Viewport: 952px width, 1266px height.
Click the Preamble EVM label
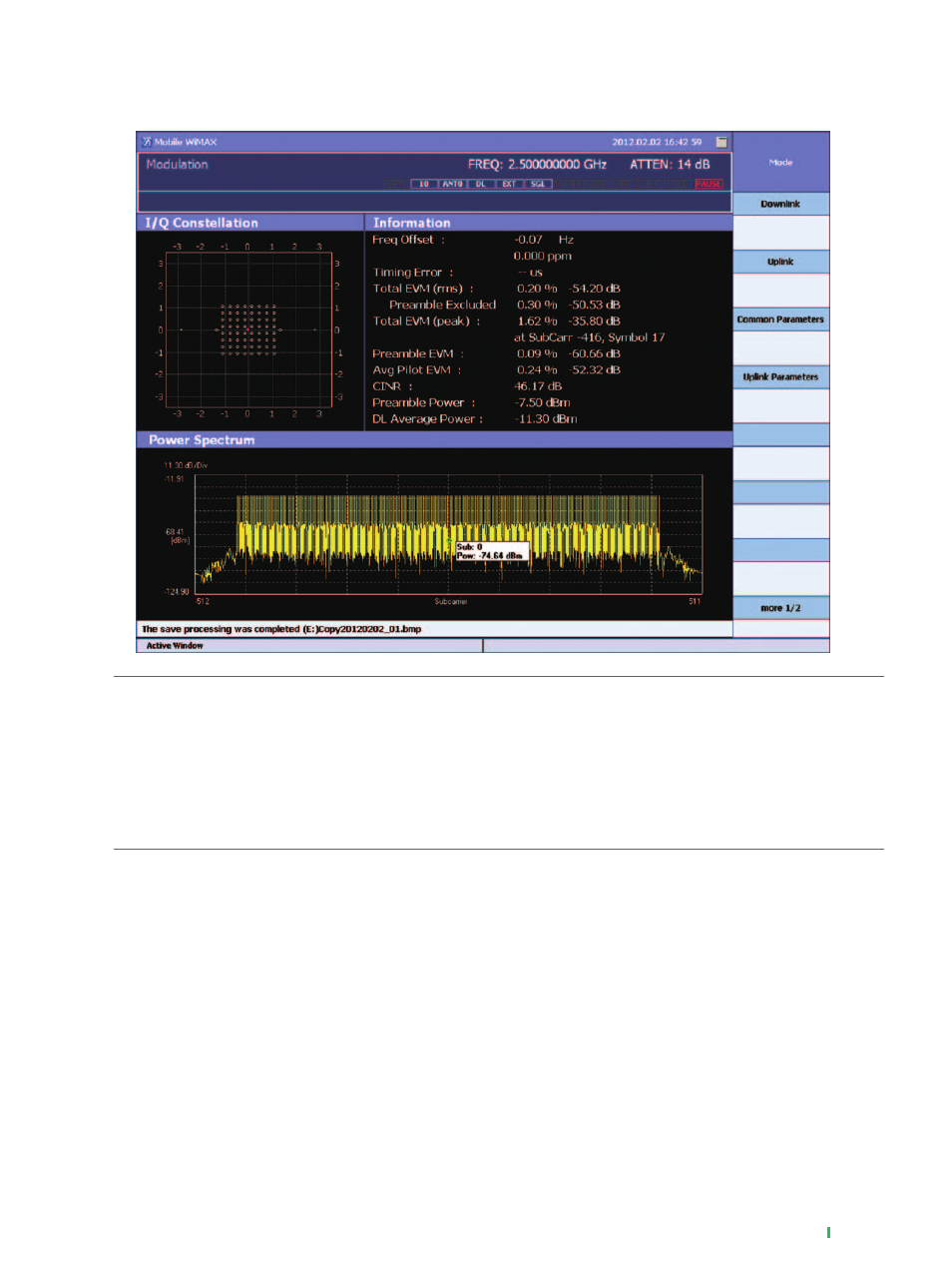point(418,353)
